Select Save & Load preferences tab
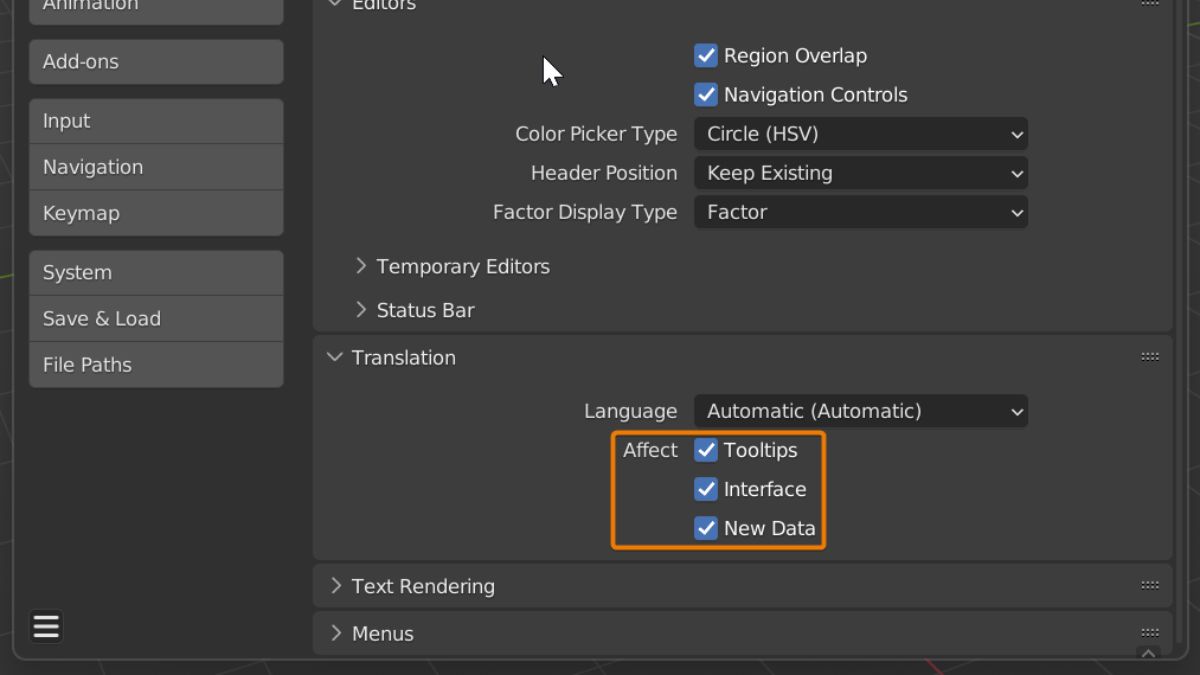Viewport: 1200px width, 675px height. 156,319
